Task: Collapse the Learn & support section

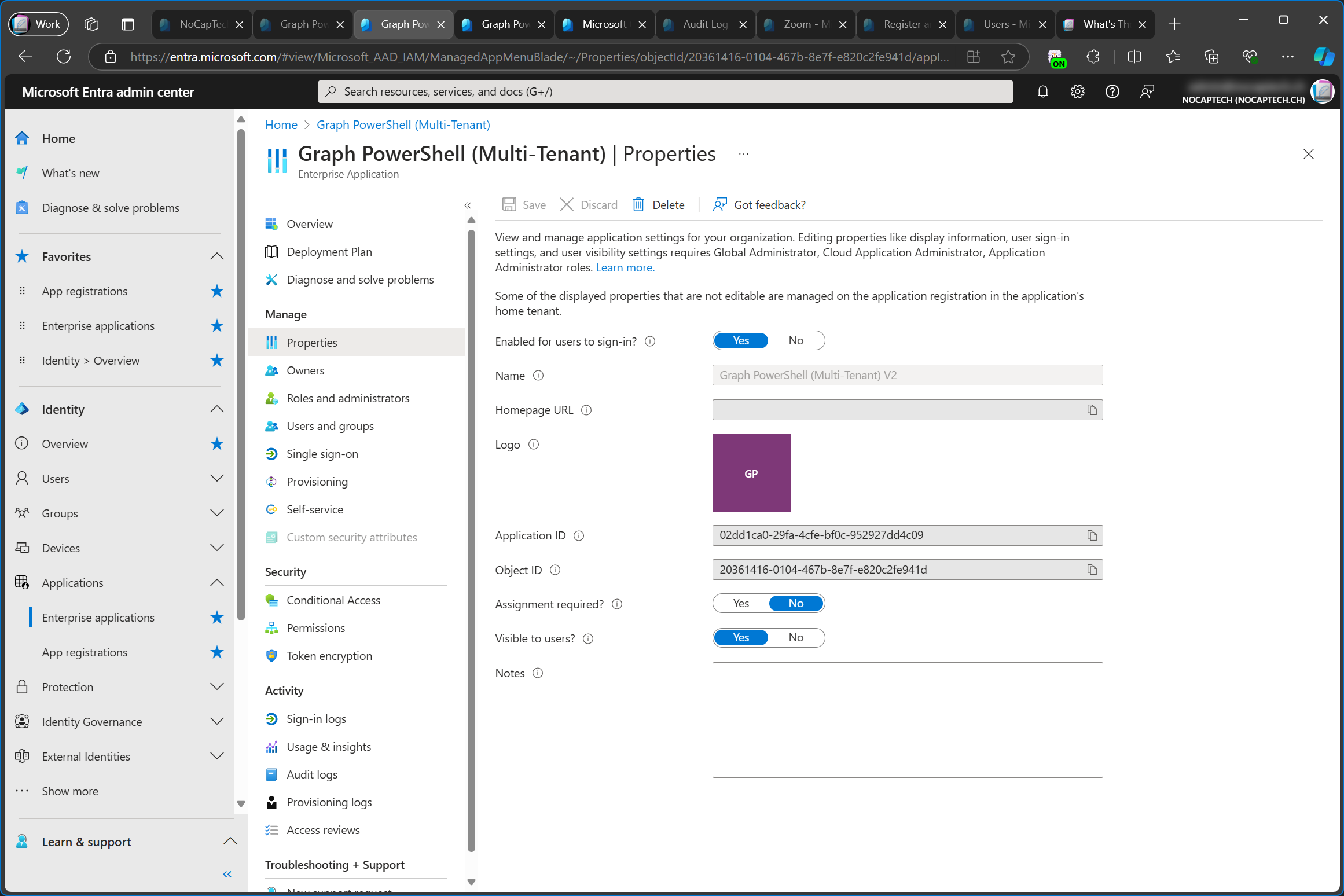Action: (230, 842)
